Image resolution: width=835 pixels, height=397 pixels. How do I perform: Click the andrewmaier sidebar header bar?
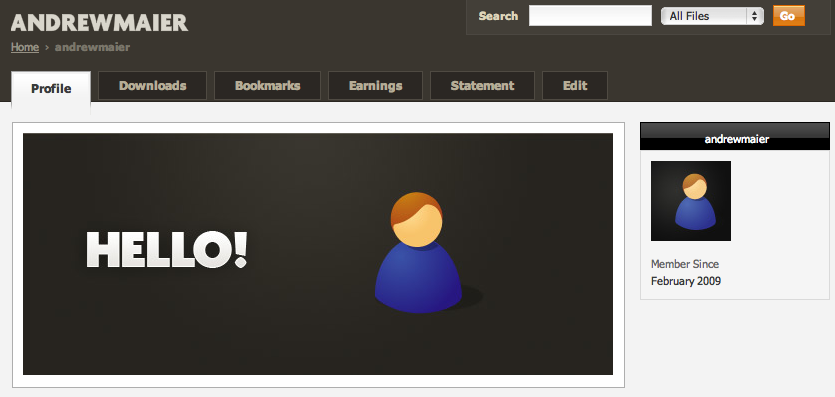pyautogui.click(x=735, y=136)
